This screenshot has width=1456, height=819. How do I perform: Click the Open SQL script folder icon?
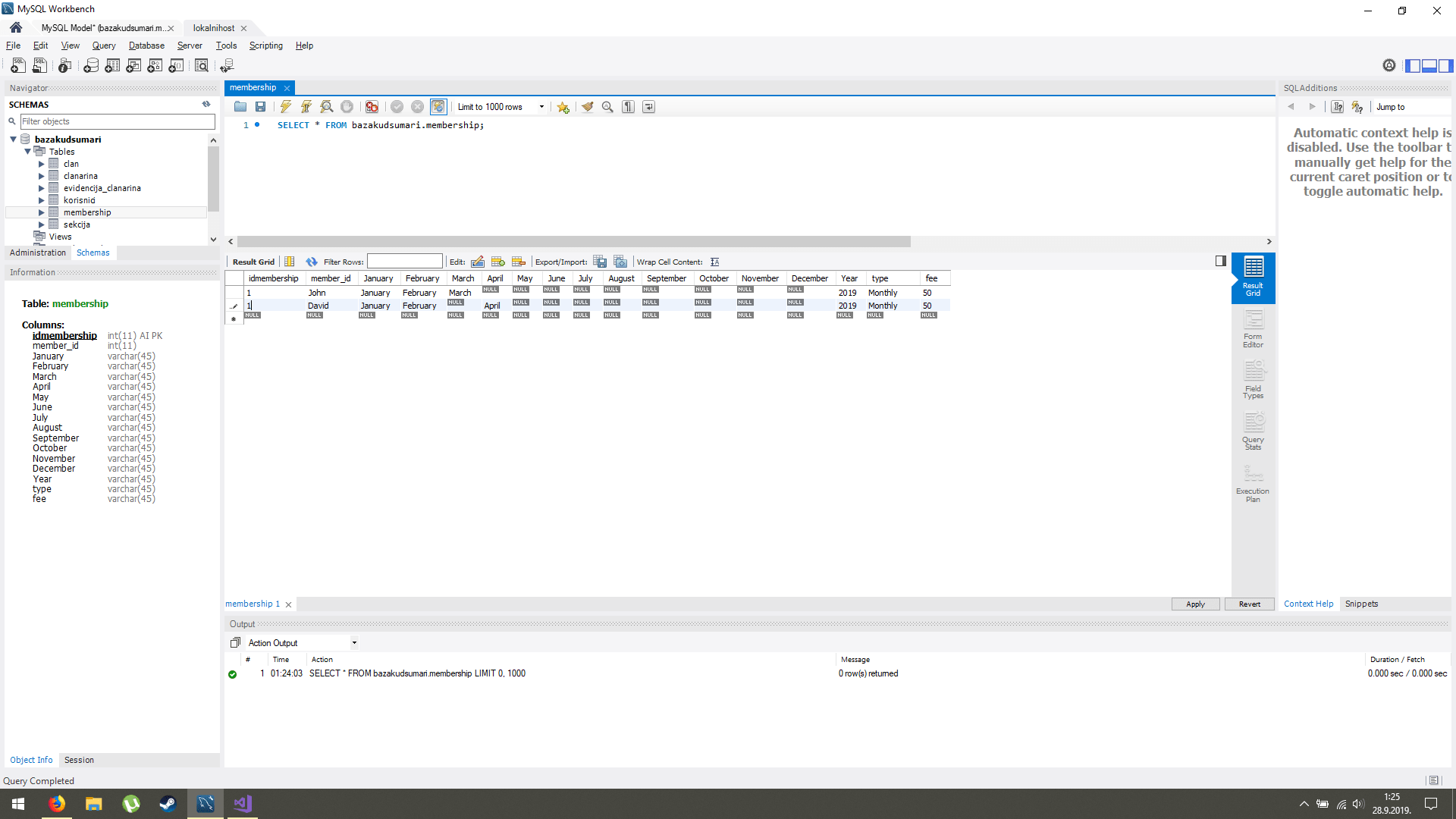point(240,107)
